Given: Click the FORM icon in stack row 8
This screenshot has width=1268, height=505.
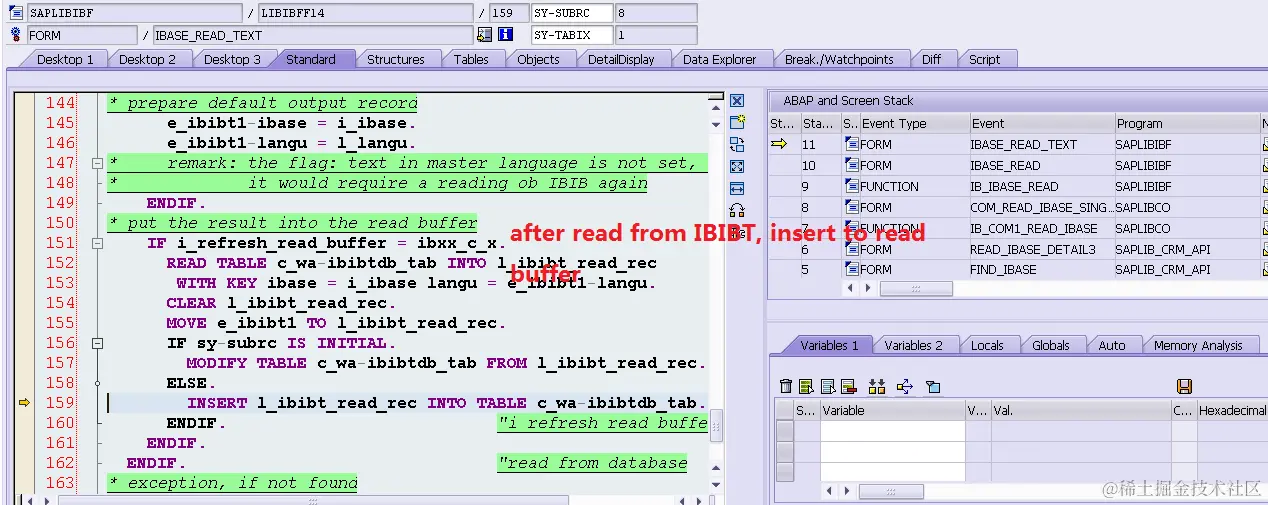Looking at the screenshot, I should pyautogui.click(x=852, y=207).
